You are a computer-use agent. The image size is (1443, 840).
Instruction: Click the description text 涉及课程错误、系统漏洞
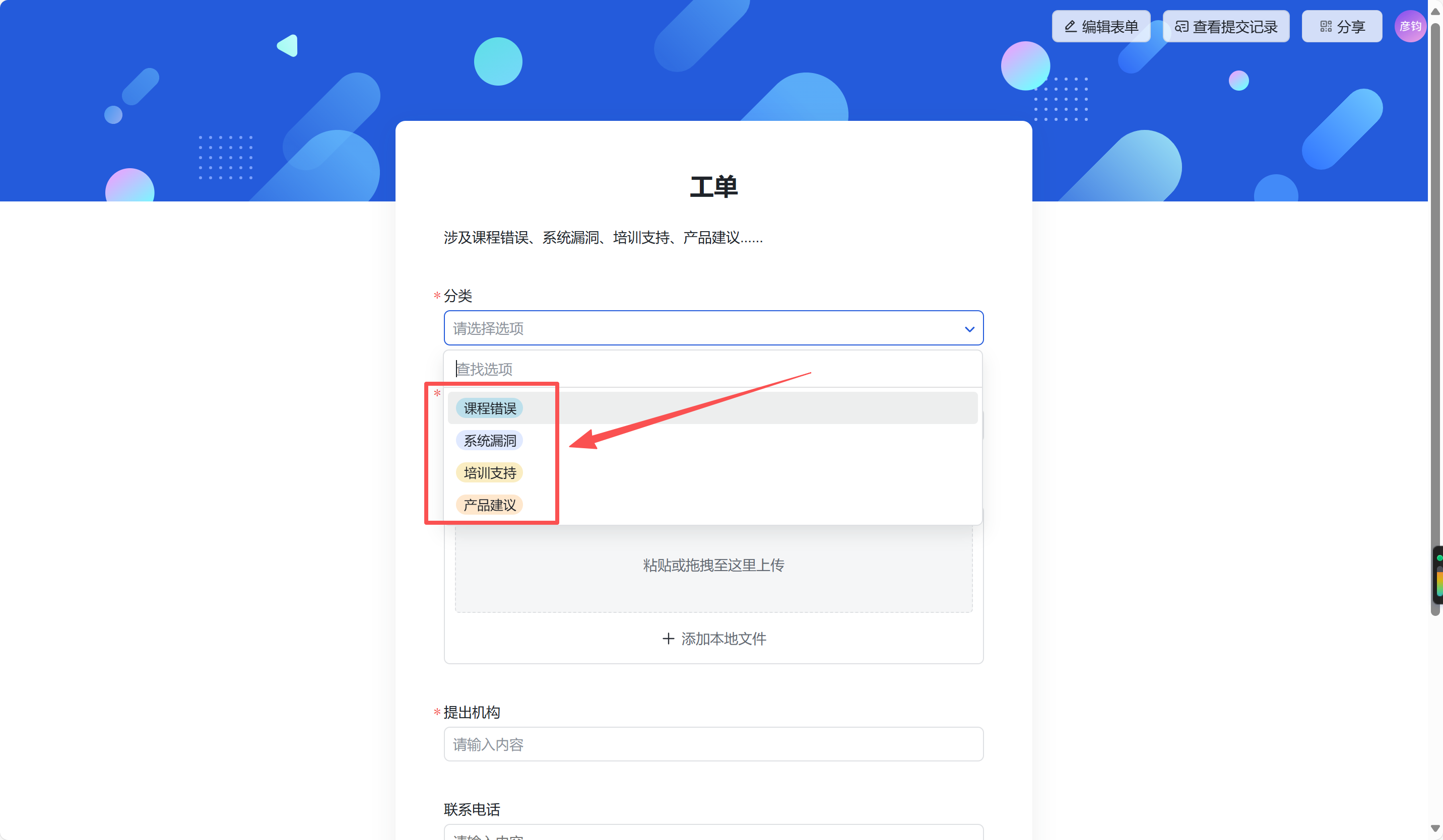pyautogui.click(x=603, y=238)
